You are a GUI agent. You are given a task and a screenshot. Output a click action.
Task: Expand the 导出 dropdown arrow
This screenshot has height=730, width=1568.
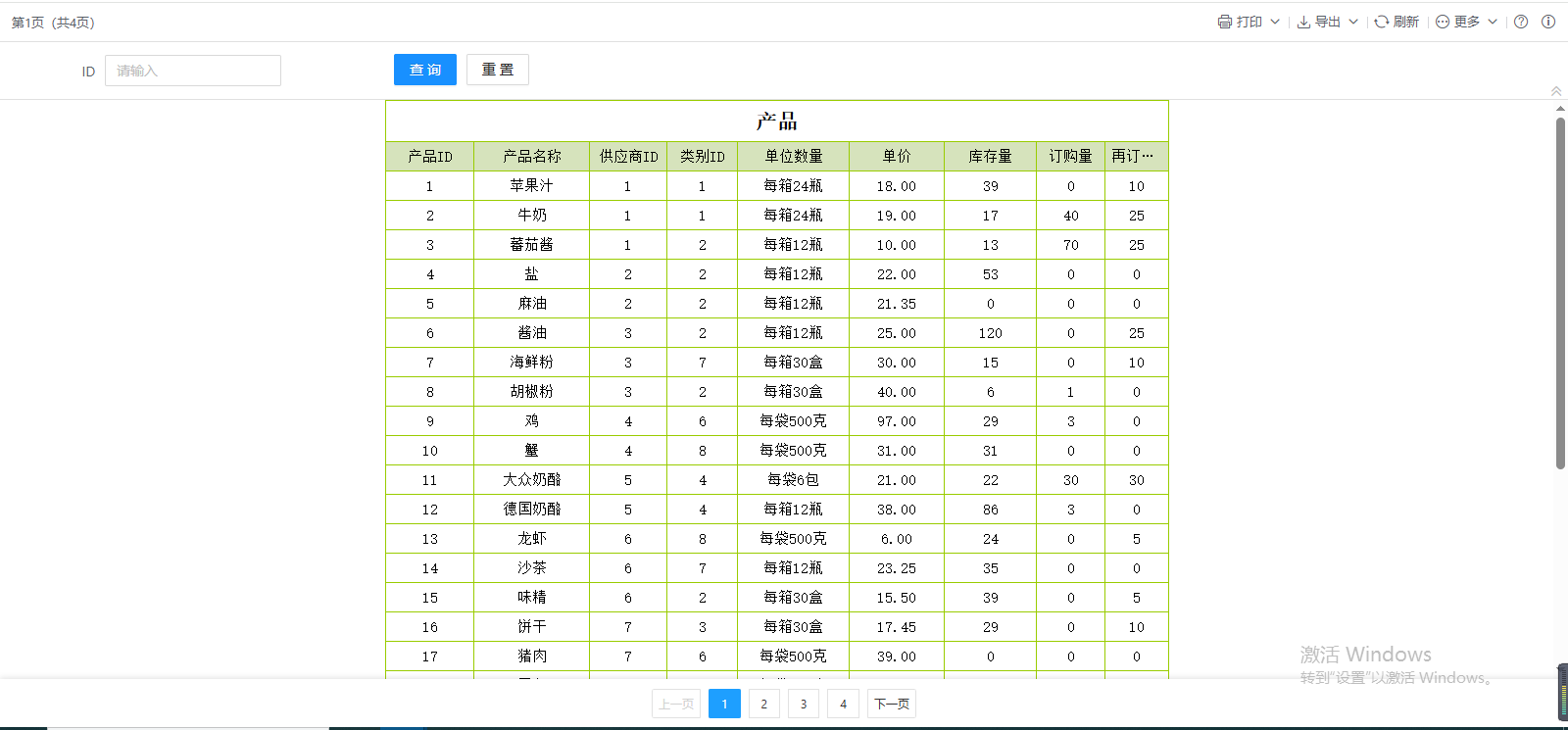pyautogui.click(x=1353, y=22)
